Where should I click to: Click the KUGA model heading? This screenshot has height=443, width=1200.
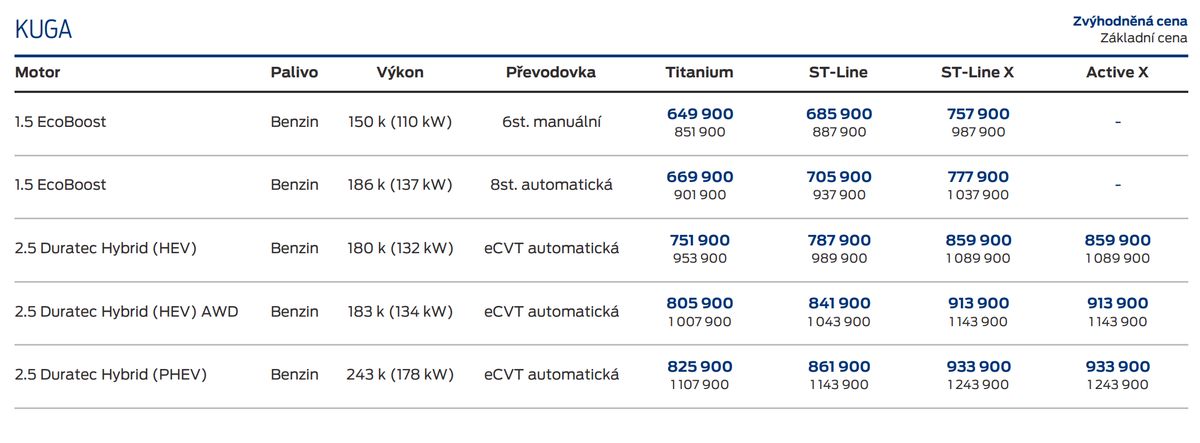coord(43,30)
